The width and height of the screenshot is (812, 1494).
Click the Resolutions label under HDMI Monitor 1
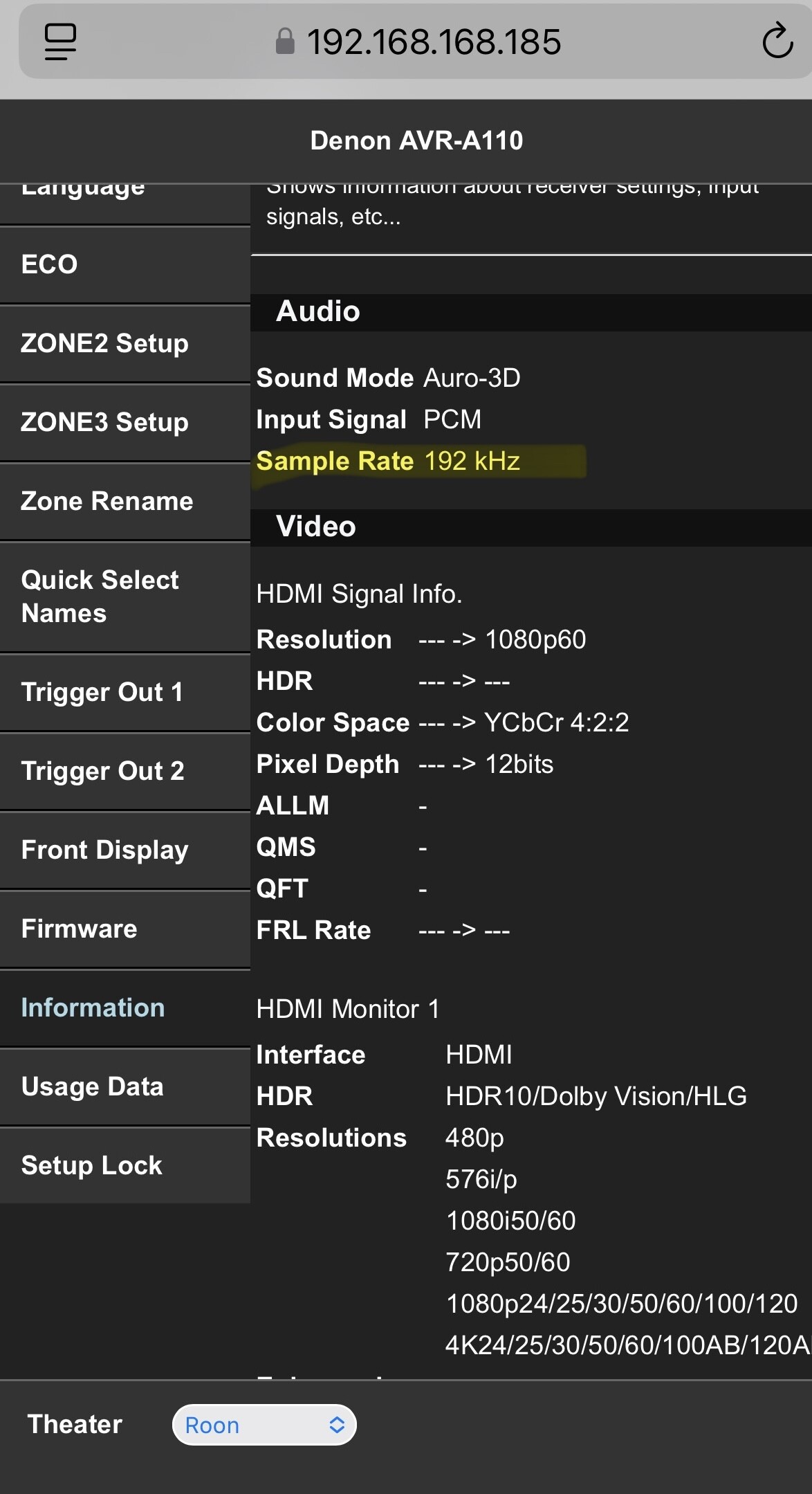[331, 1138]
